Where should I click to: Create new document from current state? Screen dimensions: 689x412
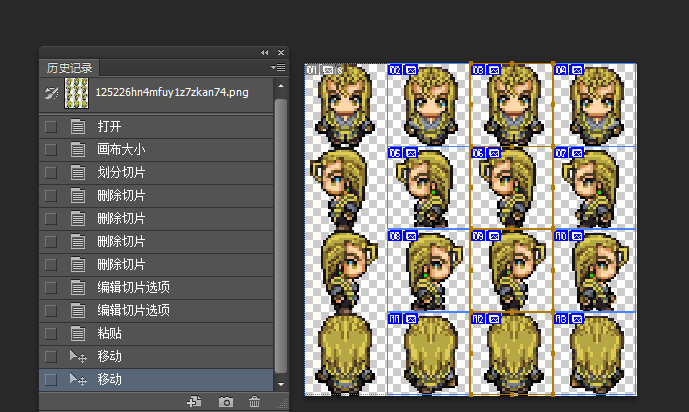coord(194,401)
